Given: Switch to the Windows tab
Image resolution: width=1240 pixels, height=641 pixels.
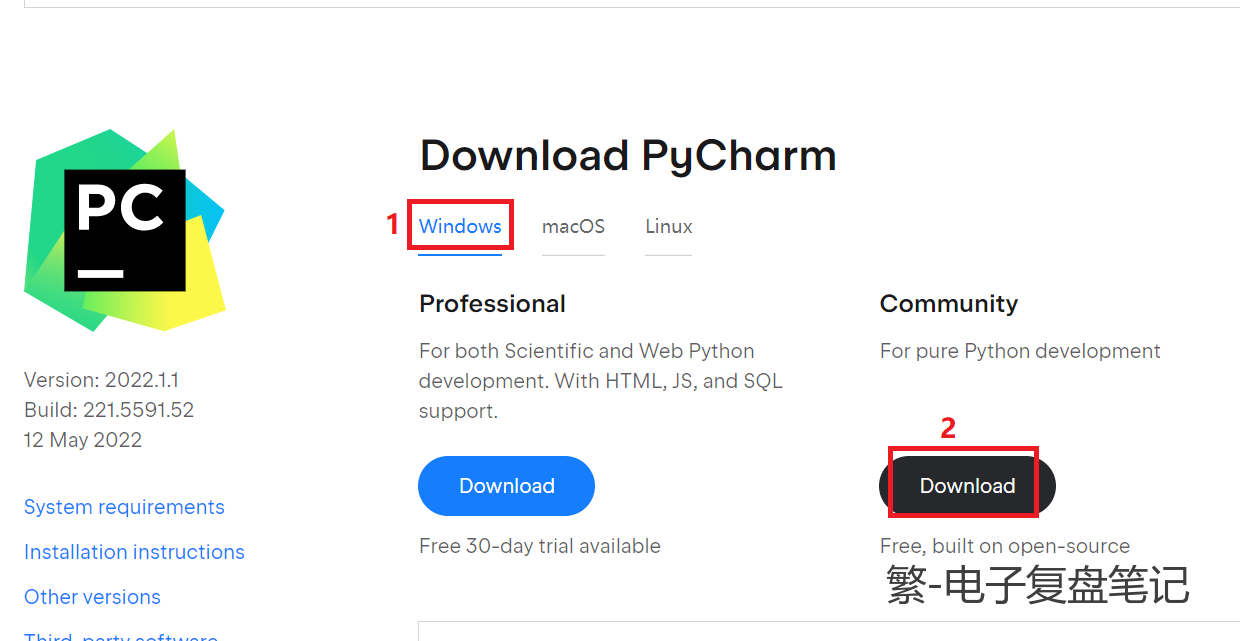Looking at the screenshot, I should tap(460, 226).
